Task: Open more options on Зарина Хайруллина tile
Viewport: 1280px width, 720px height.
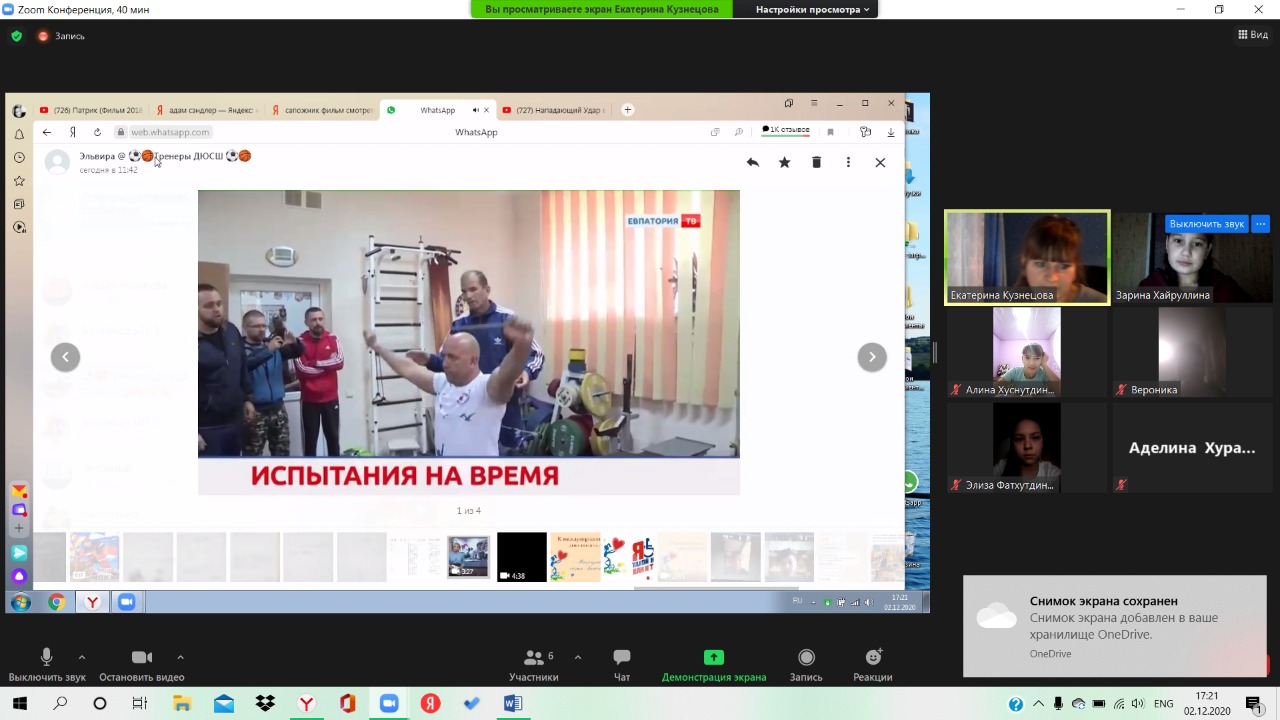Action: click(1261, 224)
